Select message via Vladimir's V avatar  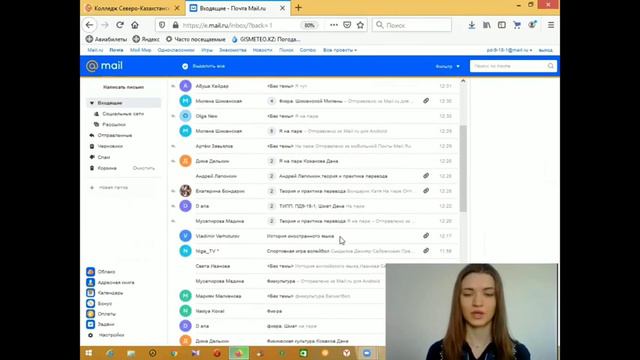185,236
